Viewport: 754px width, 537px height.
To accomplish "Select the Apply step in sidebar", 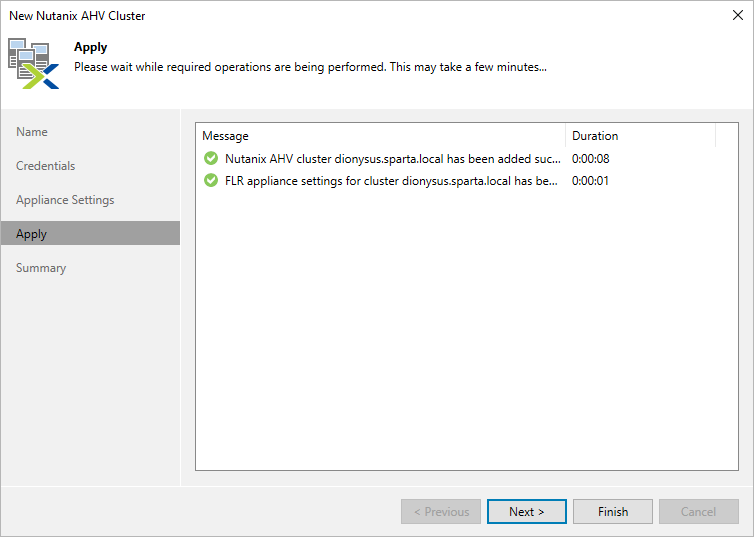I will click(90, 234).
